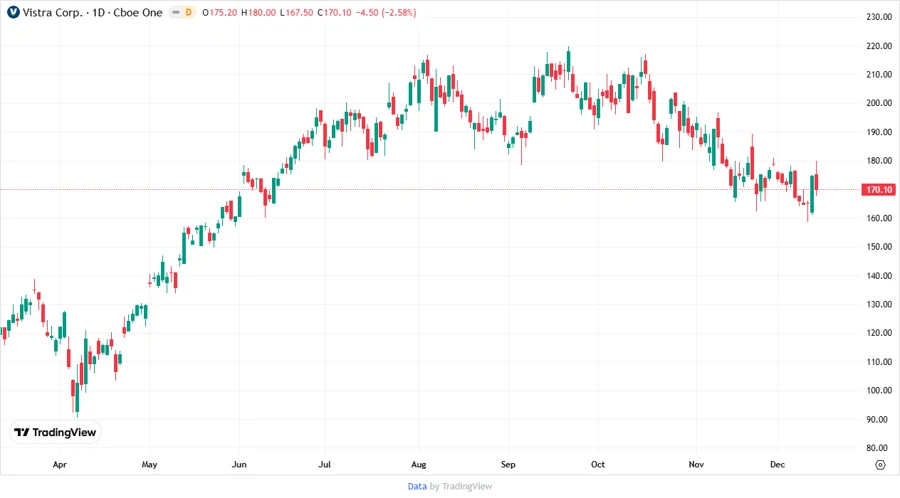
Task: Click the close value C170.10
Action: 334,12
